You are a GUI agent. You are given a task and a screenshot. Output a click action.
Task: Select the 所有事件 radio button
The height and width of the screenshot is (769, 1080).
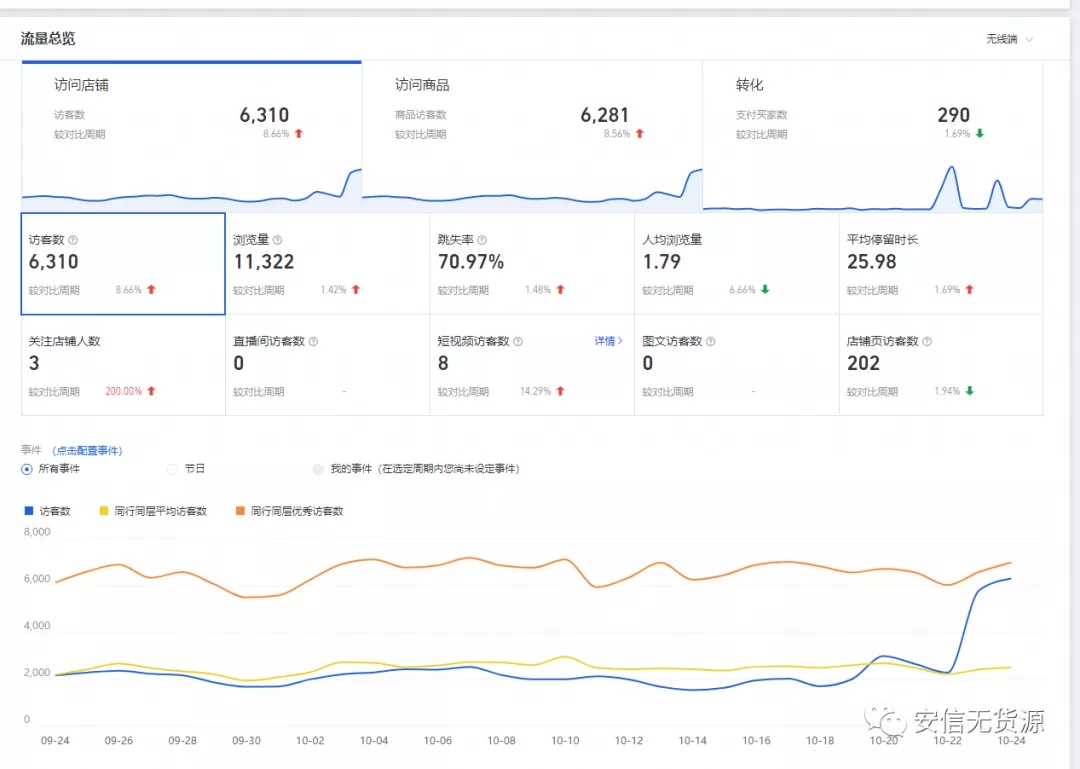27,469
